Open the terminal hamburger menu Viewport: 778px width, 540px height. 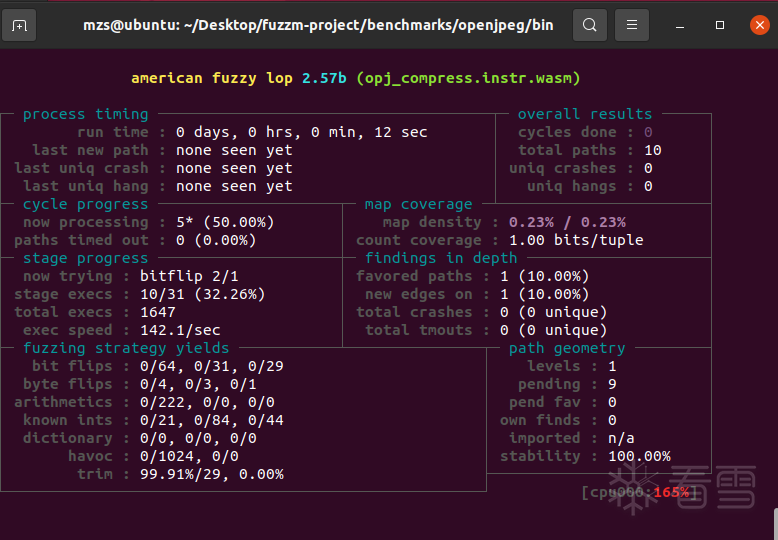(631, 25)
